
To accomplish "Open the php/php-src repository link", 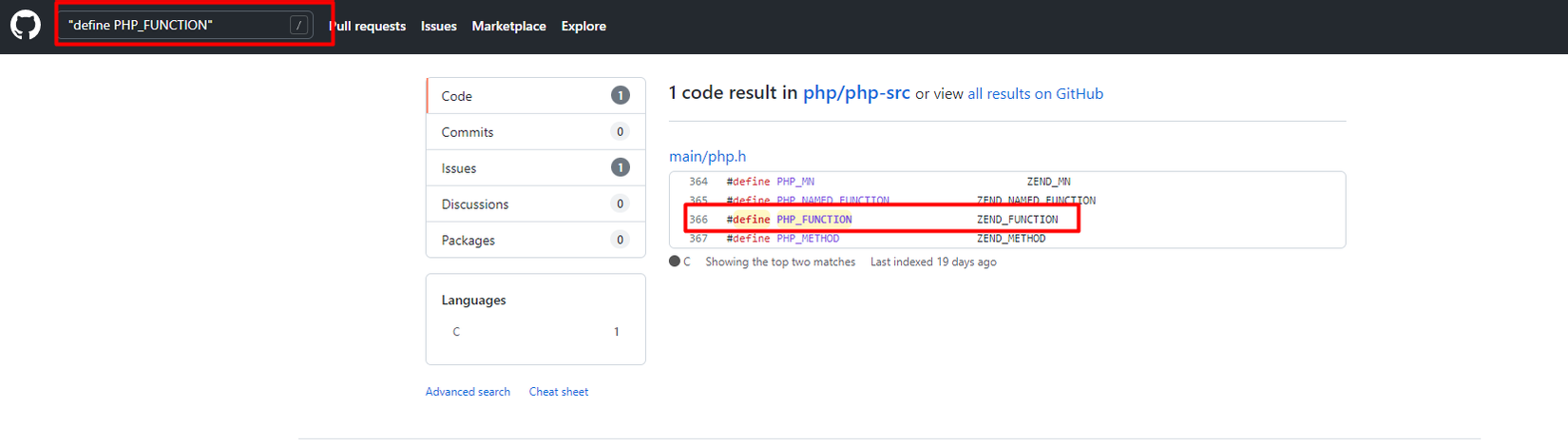I will [856, 93].
